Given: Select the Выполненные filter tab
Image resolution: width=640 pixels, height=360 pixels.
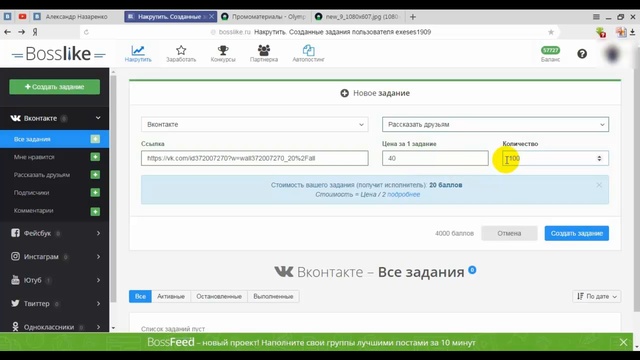Looking at the screenshot, I should tap(273, 296).
